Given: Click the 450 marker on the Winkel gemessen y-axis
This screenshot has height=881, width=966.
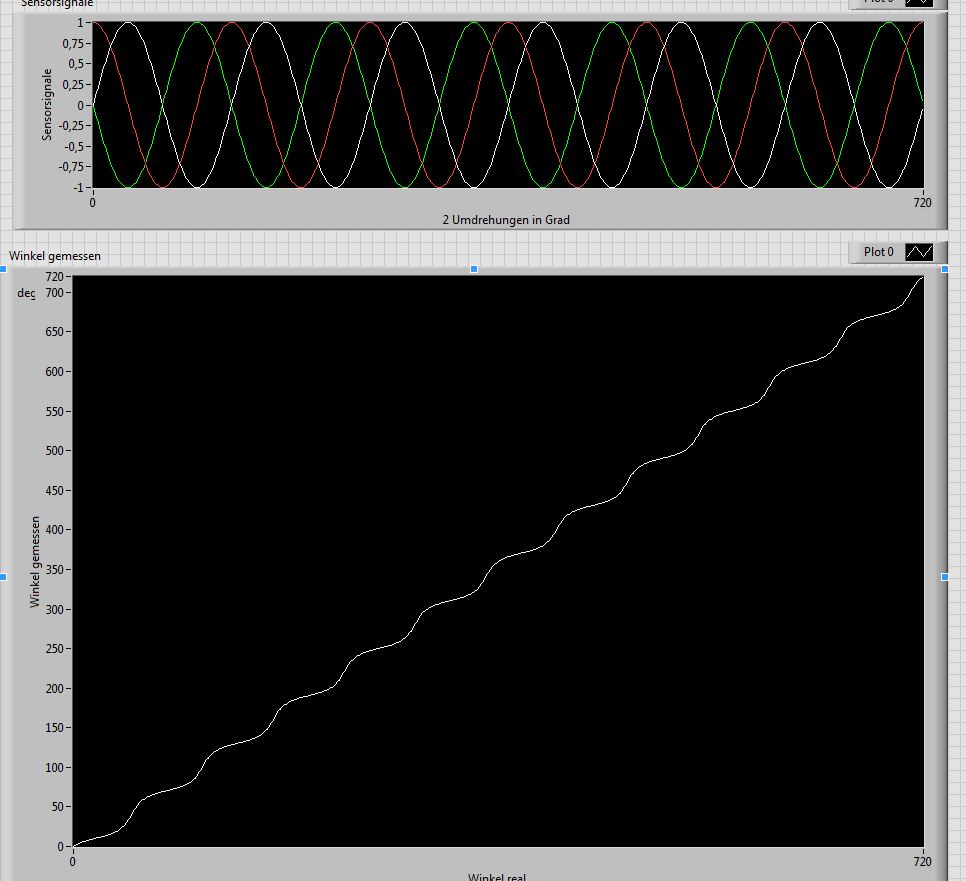Looking at the screenshot, I should 55,490.
